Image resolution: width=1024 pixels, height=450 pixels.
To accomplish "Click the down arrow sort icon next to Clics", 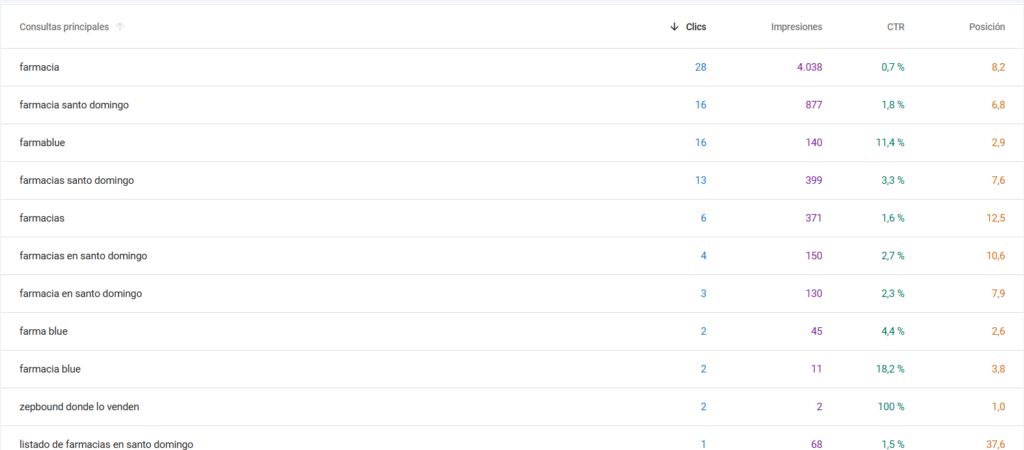I will click(x=675, y=27).
